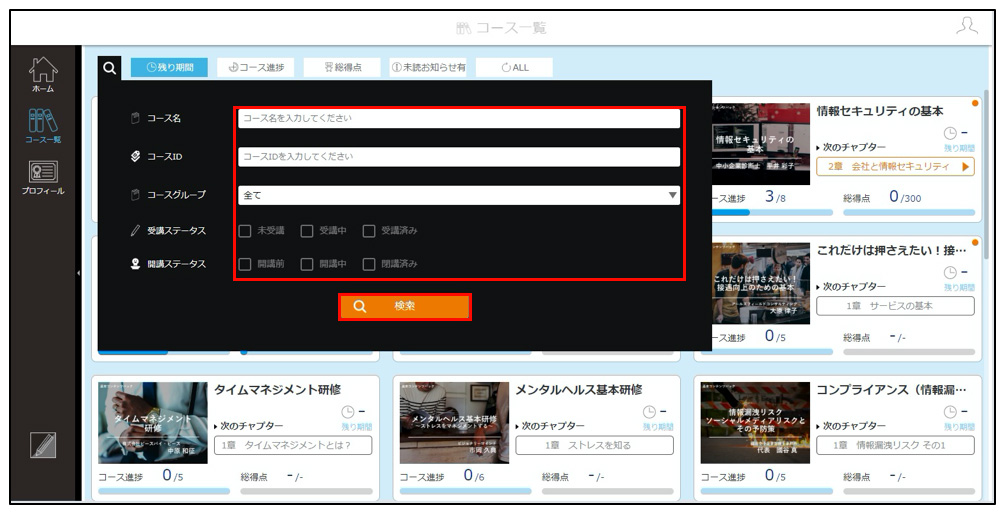The height and width of the screenshot is (515, 1005).
Task: Click the 情報セキュリティの基本 course title
Action: 880,111
